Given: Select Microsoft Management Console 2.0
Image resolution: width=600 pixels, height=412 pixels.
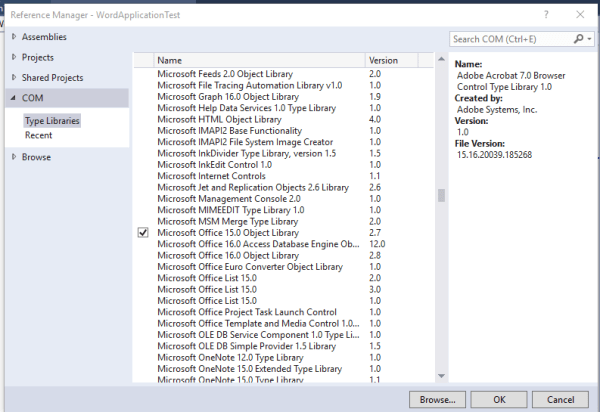Looking at the screenshot, I should coord(284,199).
